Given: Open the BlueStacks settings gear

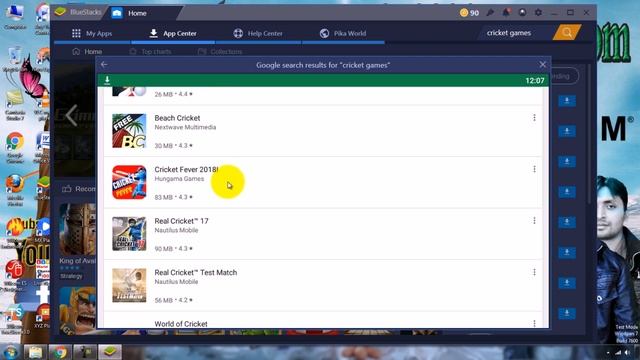Looking at the screenshot, I should click(x=538, y=13).
